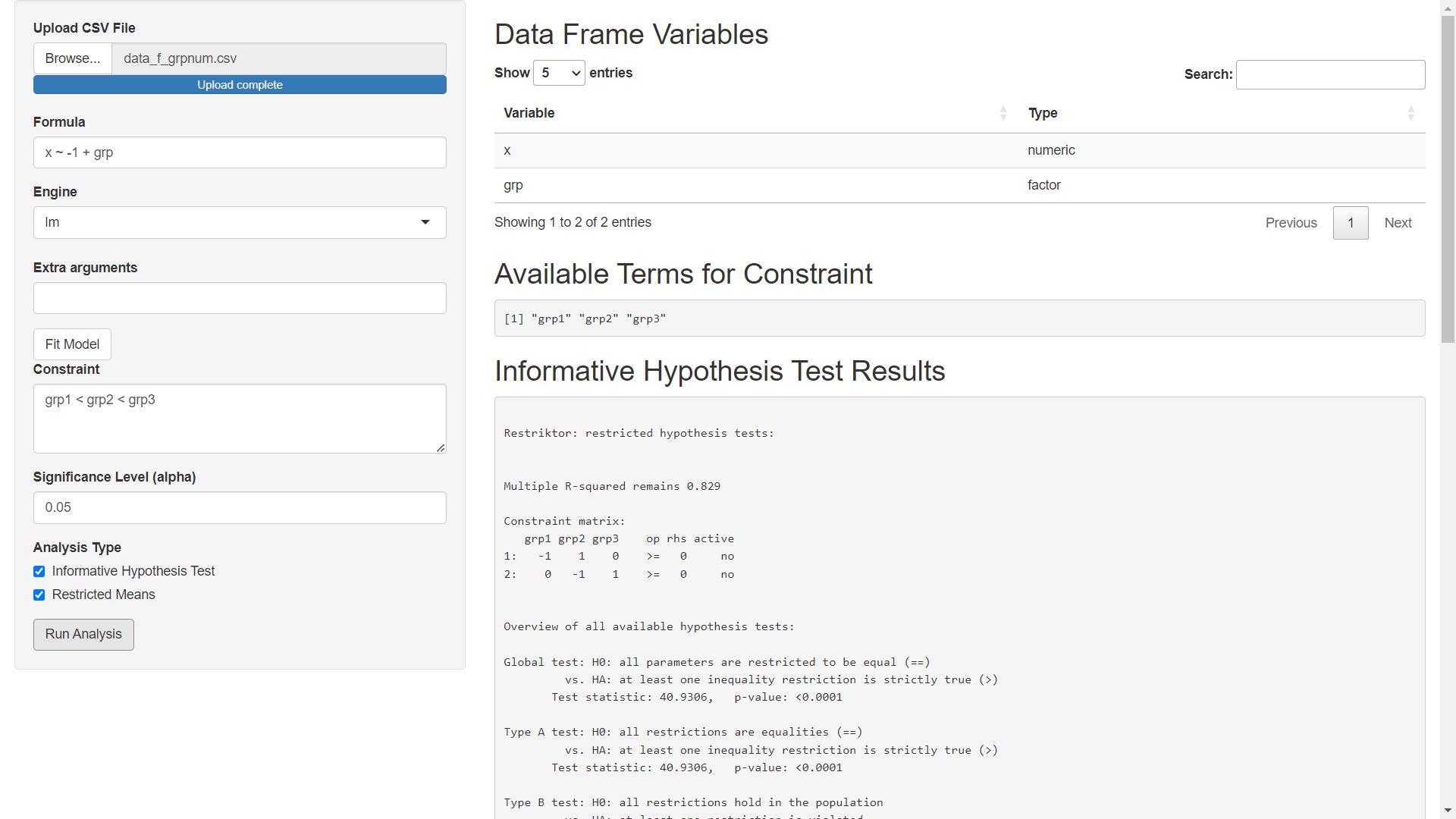Click the Variable column sort arrows
The height and width of the screenshot is (819, 1456).
(1003, 113)
